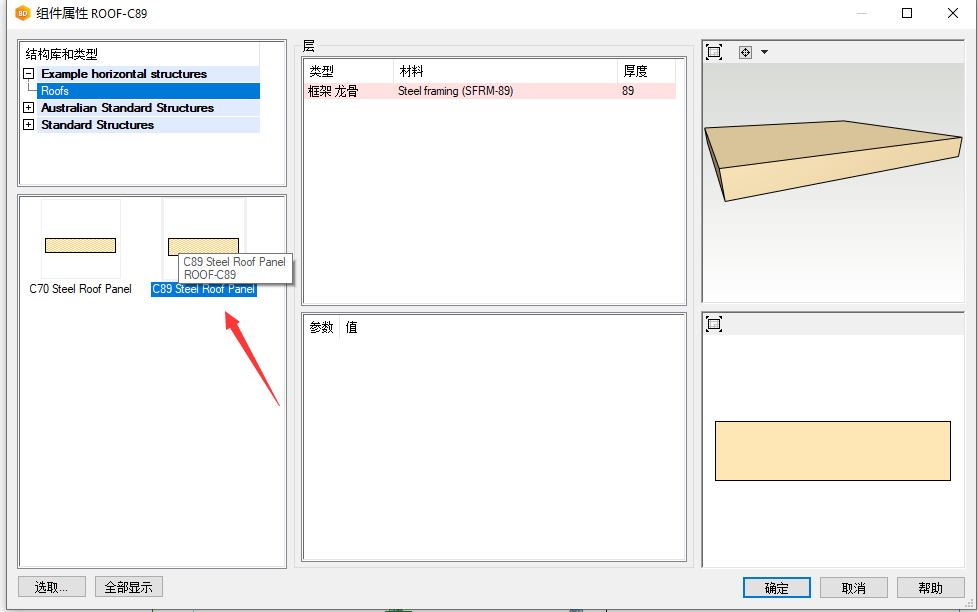Select the Roofs tree item
The width and height of the screenshot is (978, 612).
click(x=148, y=91)
